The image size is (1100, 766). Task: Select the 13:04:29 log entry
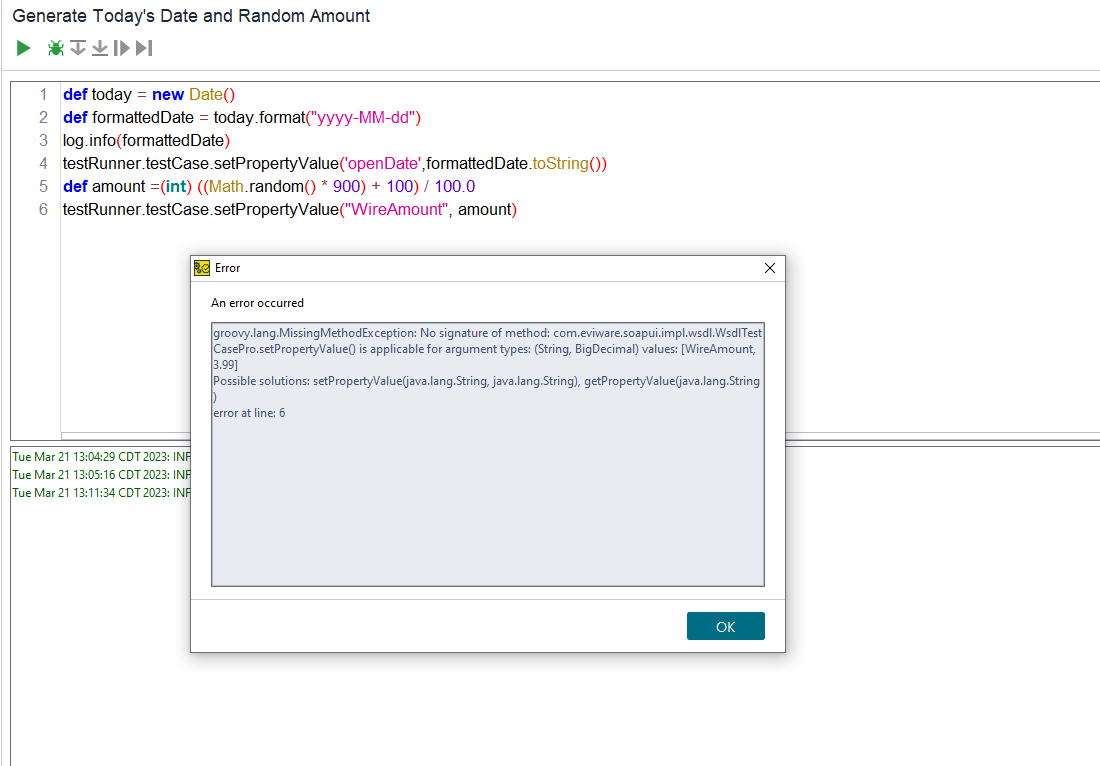click(x=100, y=457)
